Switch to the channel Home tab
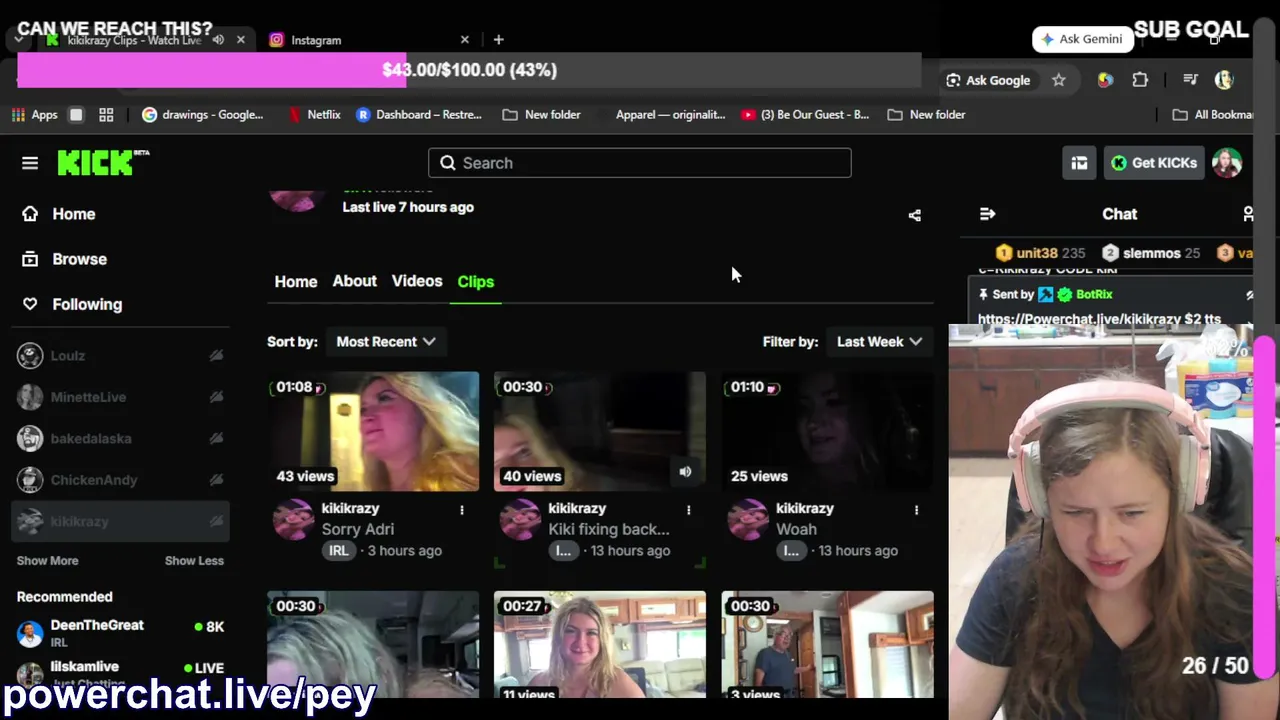Screen dimensions: 1280x720 296,282
